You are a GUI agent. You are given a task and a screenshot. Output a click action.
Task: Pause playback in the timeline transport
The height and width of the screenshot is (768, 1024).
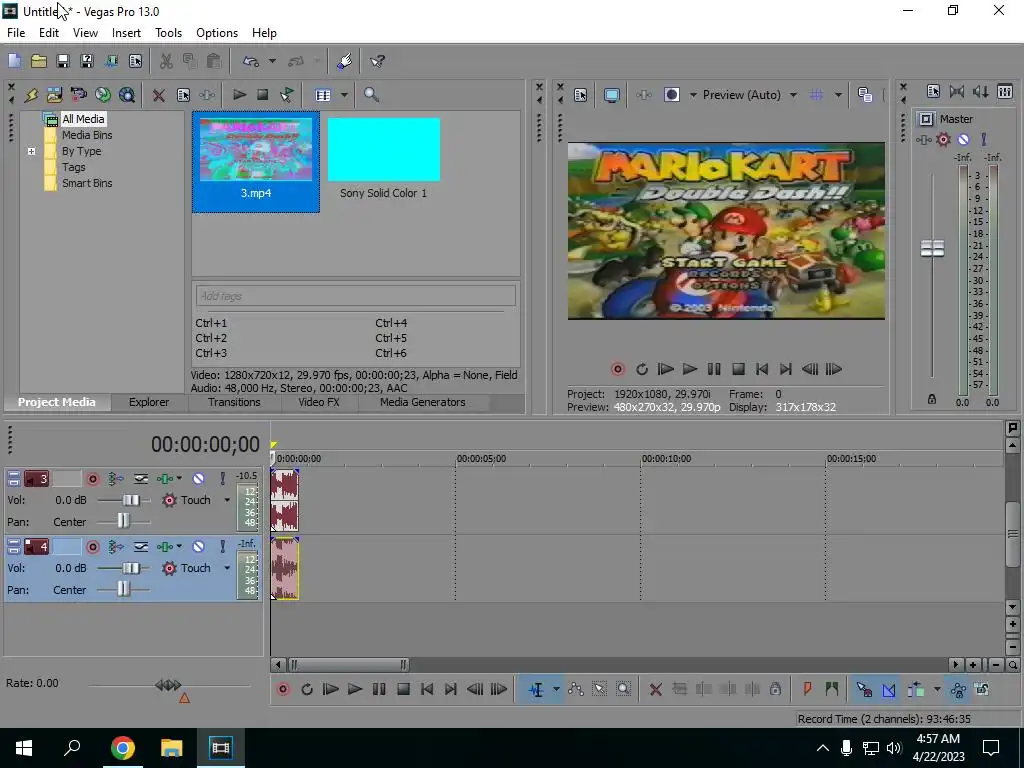tap(379, 689)
